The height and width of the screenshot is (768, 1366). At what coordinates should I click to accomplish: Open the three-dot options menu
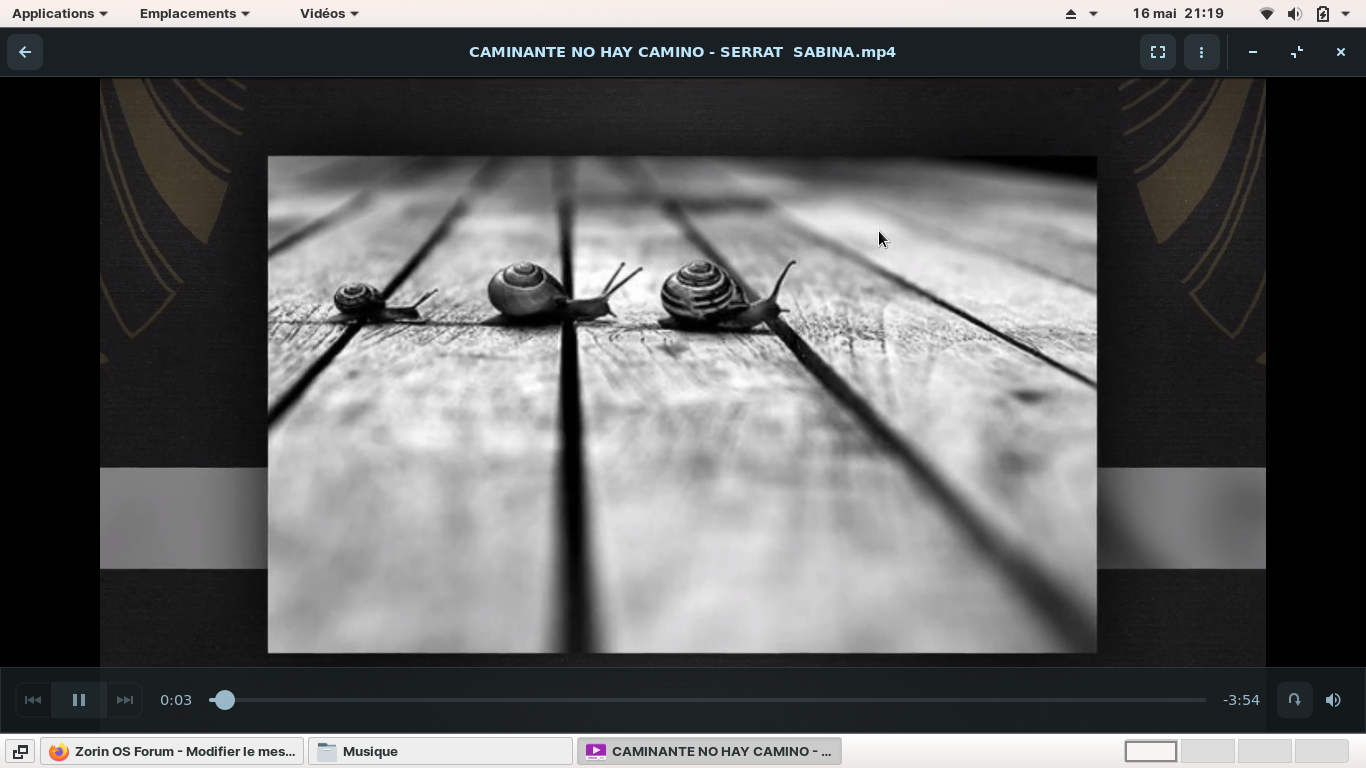(x=1201, y=52)
